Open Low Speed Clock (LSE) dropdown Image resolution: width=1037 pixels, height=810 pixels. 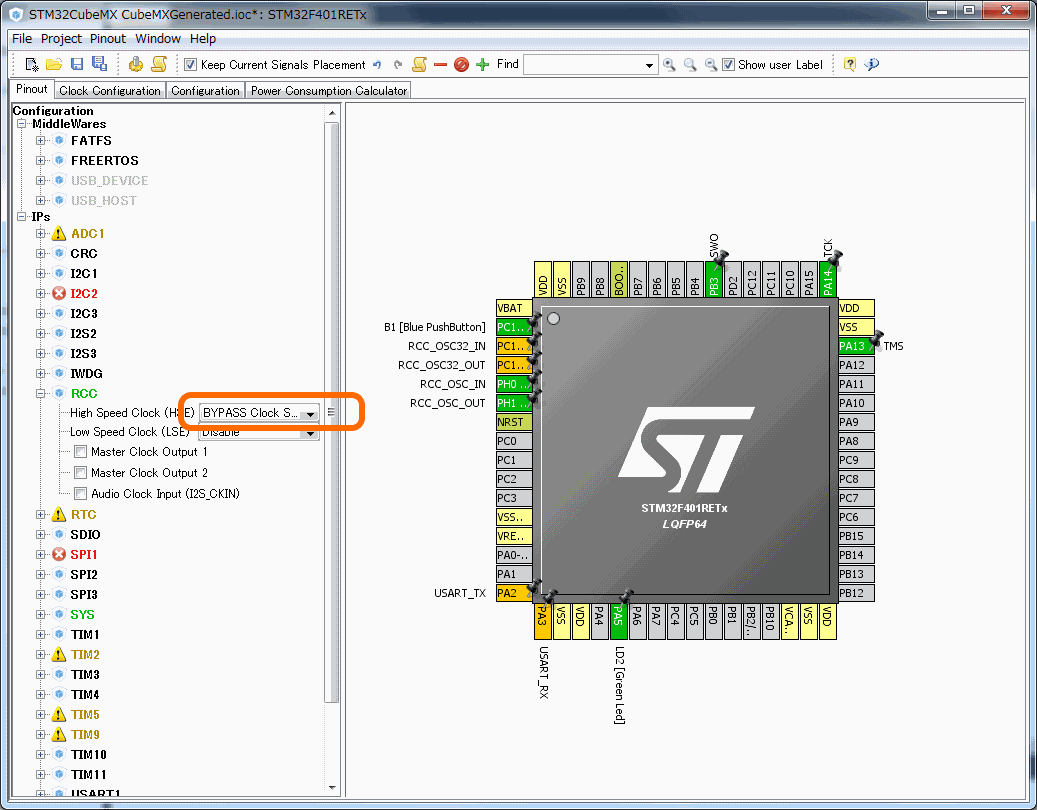point(310,433)
